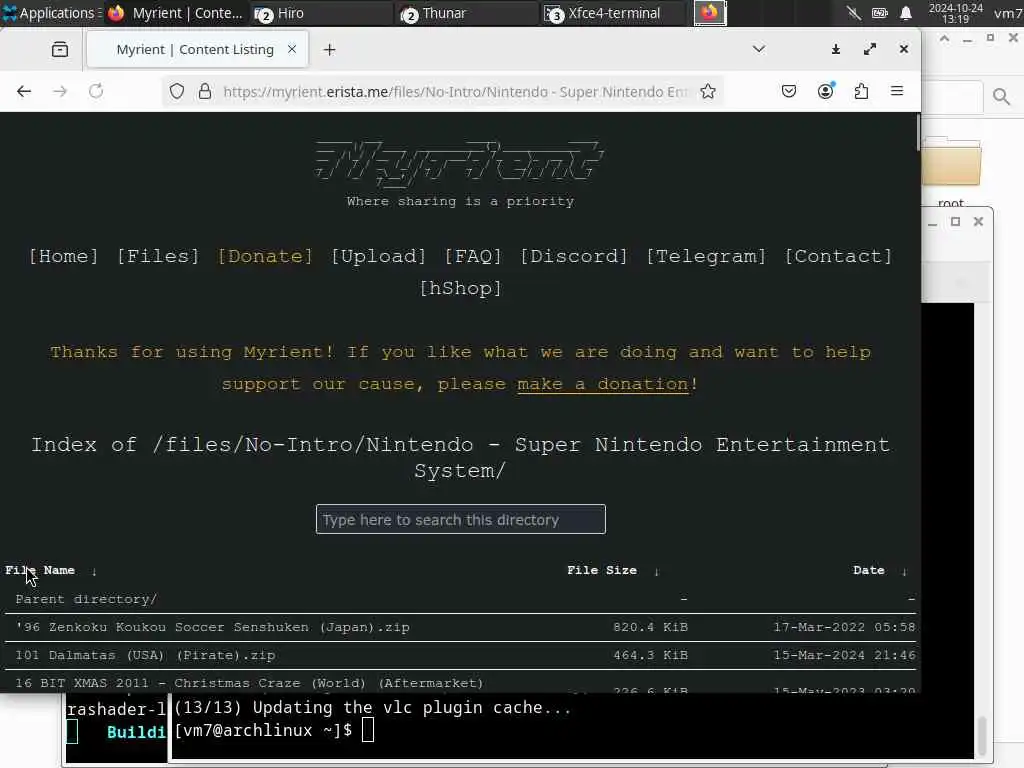Open the Applications menu in panel
The height and width of the screenshot is (768, 1024).
coord(51,12)
